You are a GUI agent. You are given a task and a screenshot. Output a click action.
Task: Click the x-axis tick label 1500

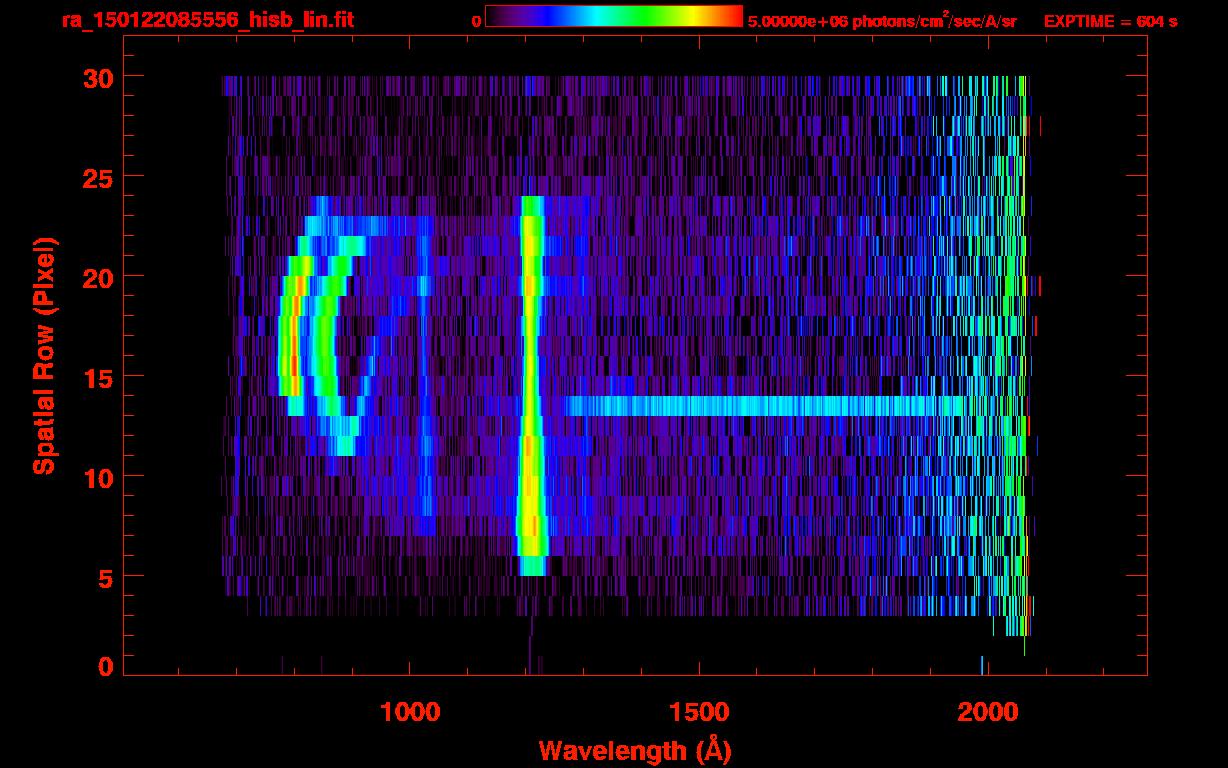[x=698, y=712]
